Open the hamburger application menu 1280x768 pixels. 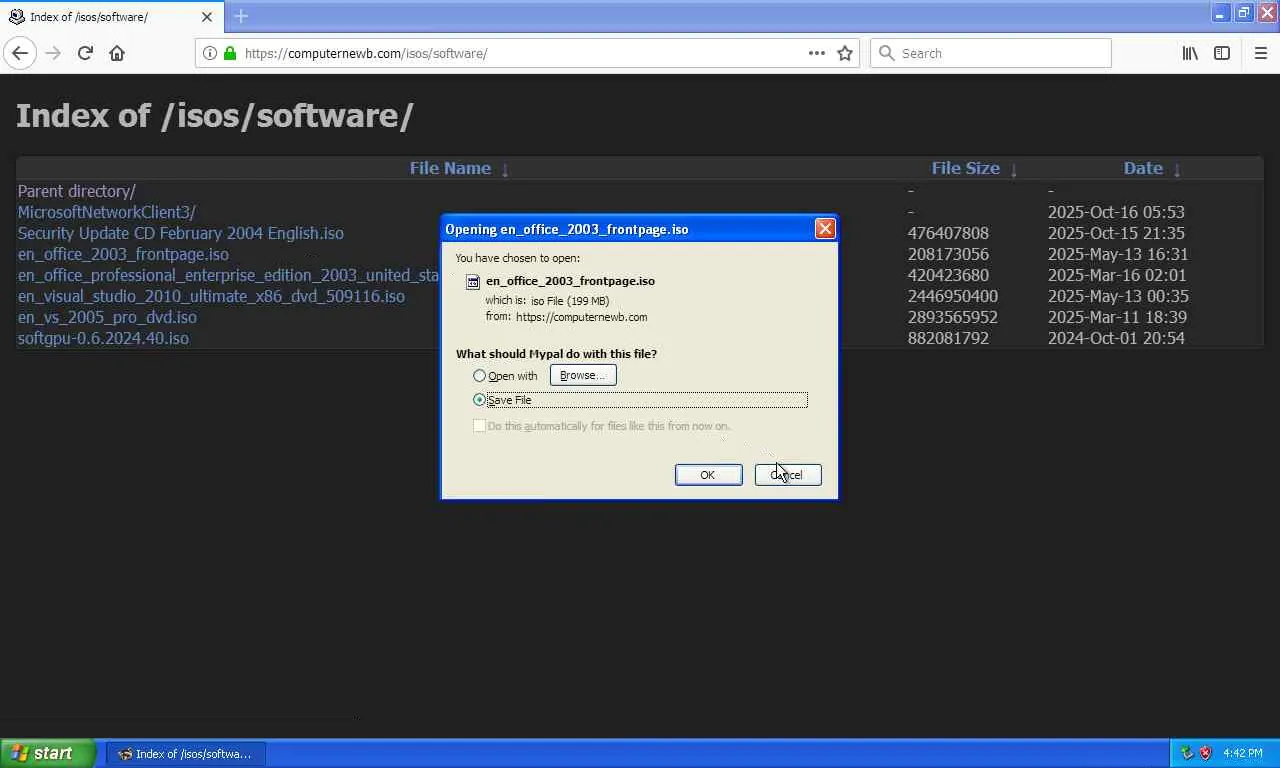coord(1260,53)
